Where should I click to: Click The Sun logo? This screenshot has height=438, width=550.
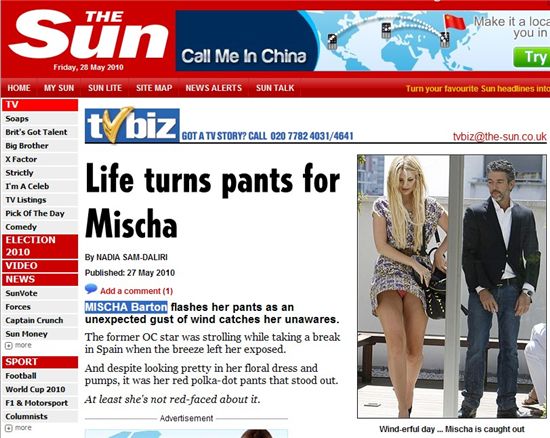point(88,35)
